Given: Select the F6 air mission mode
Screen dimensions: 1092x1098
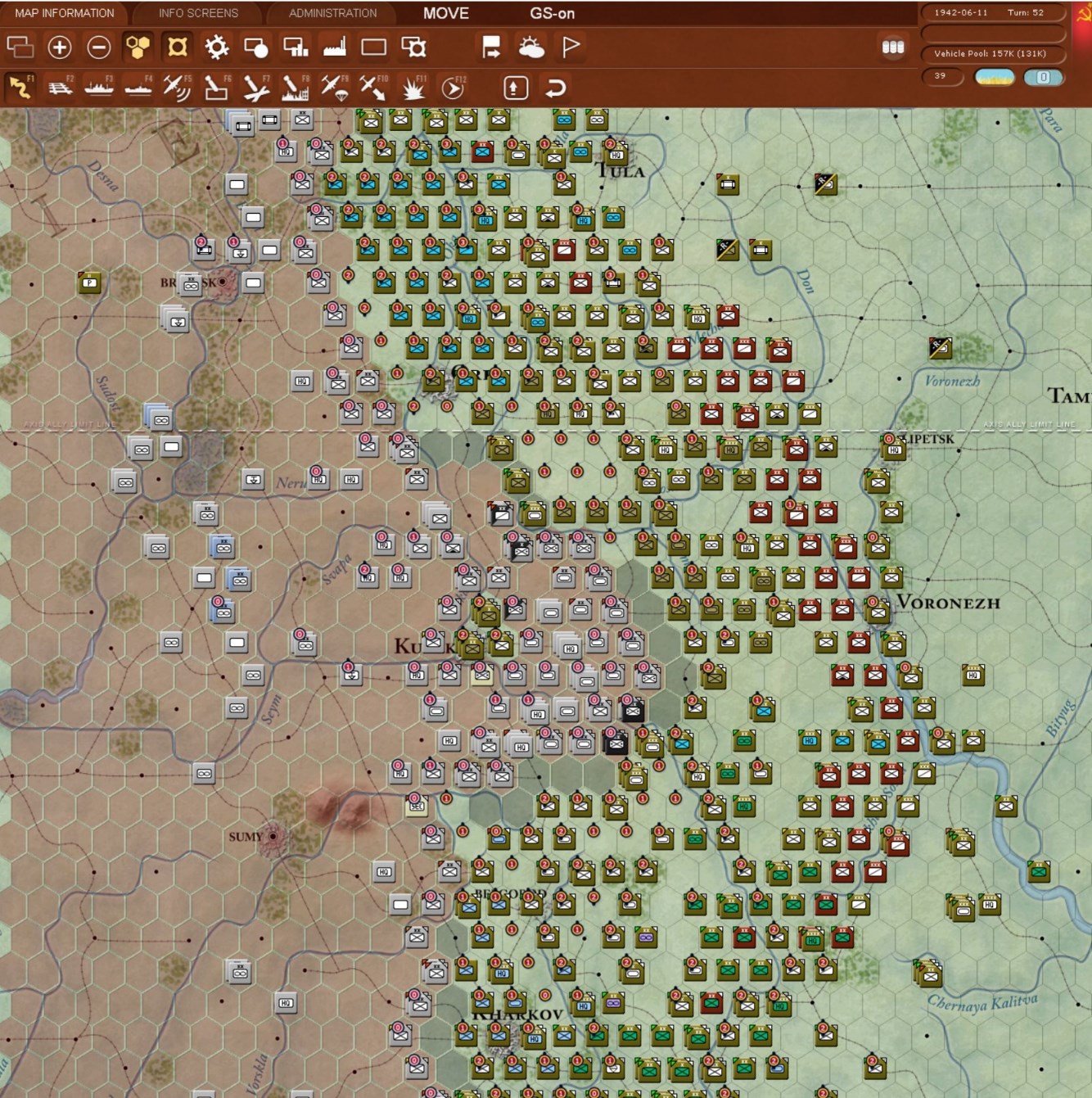Looking at the screenshot, I should (217, 88).
